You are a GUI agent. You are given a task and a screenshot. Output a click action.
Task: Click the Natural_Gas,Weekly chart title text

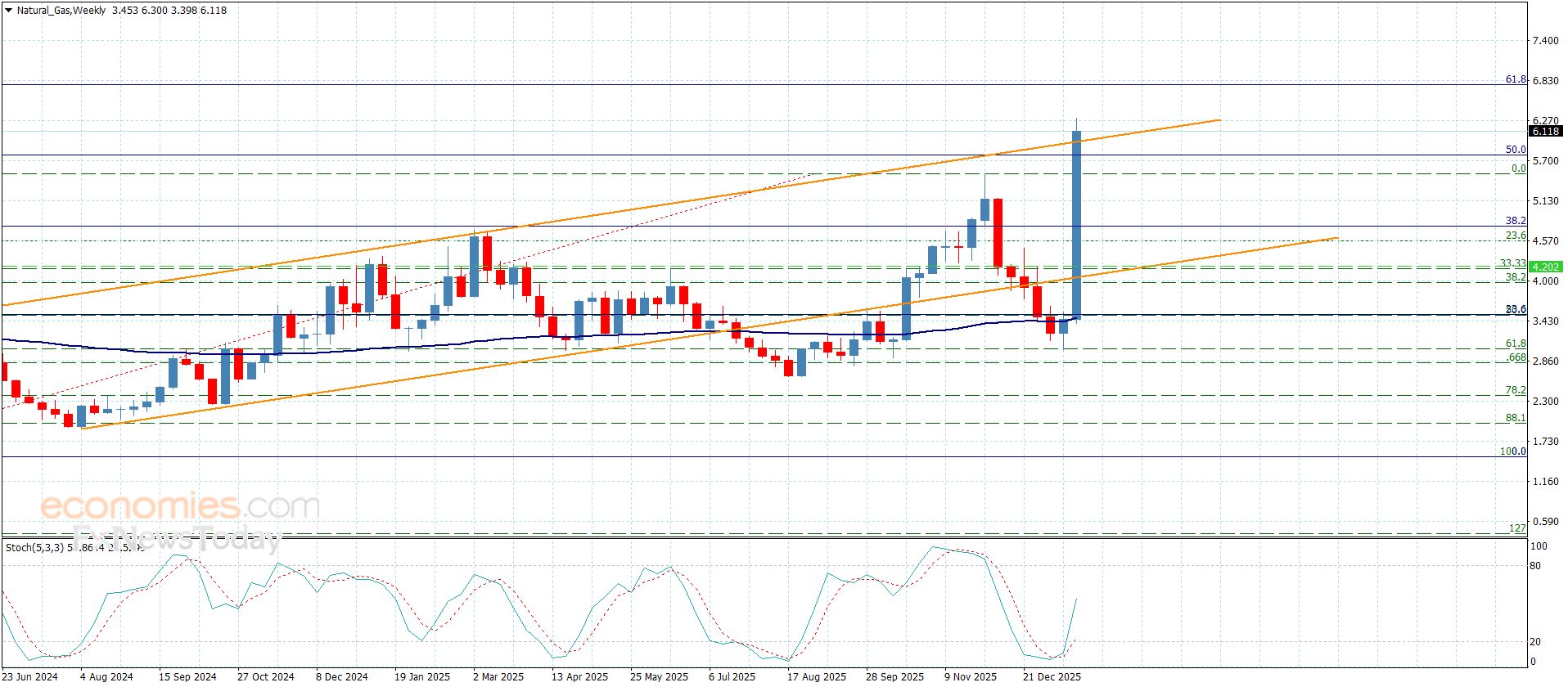[61, 11]
